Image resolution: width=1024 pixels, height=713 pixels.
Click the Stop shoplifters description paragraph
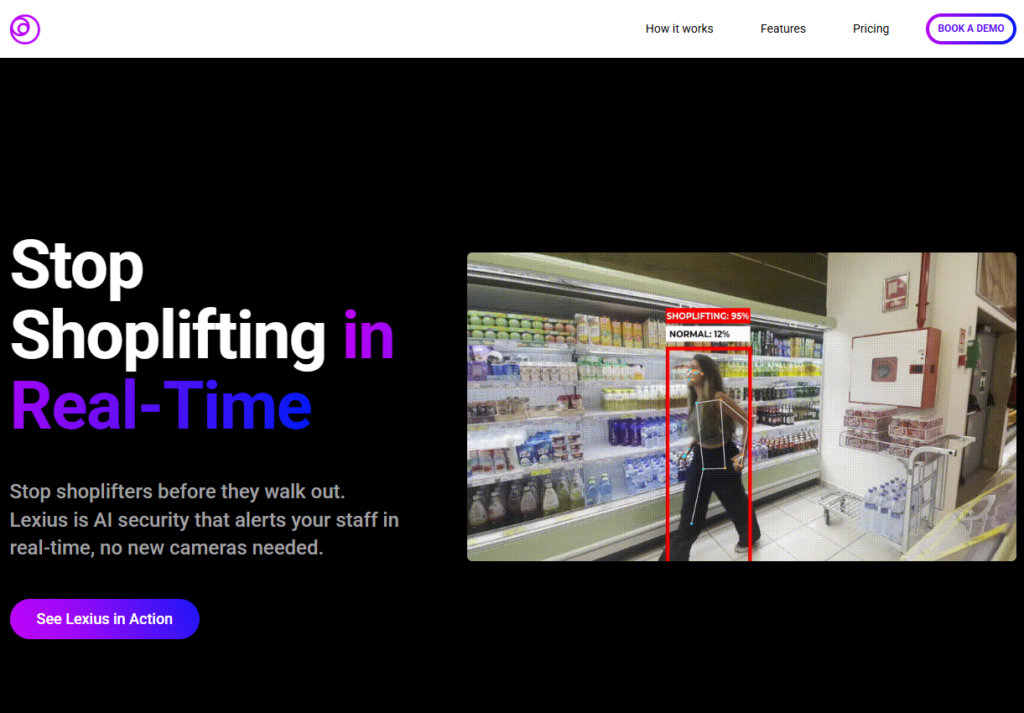[204, 520]
